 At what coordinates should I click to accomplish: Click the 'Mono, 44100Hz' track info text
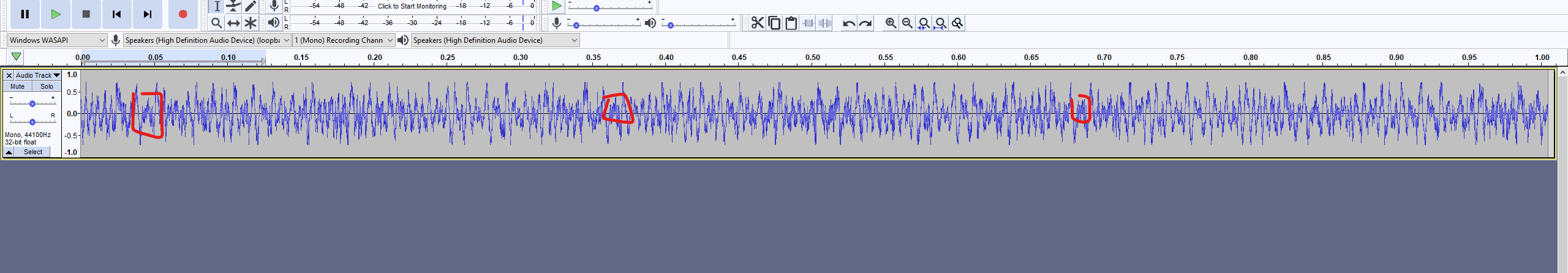(x=28, y=135)
